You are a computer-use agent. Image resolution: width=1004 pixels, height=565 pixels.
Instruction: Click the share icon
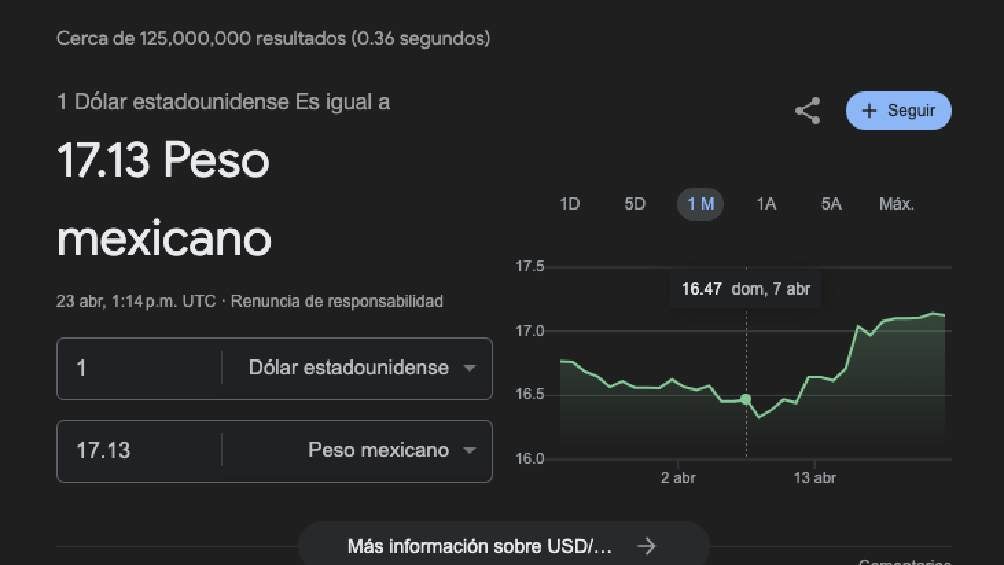(807, 111)
